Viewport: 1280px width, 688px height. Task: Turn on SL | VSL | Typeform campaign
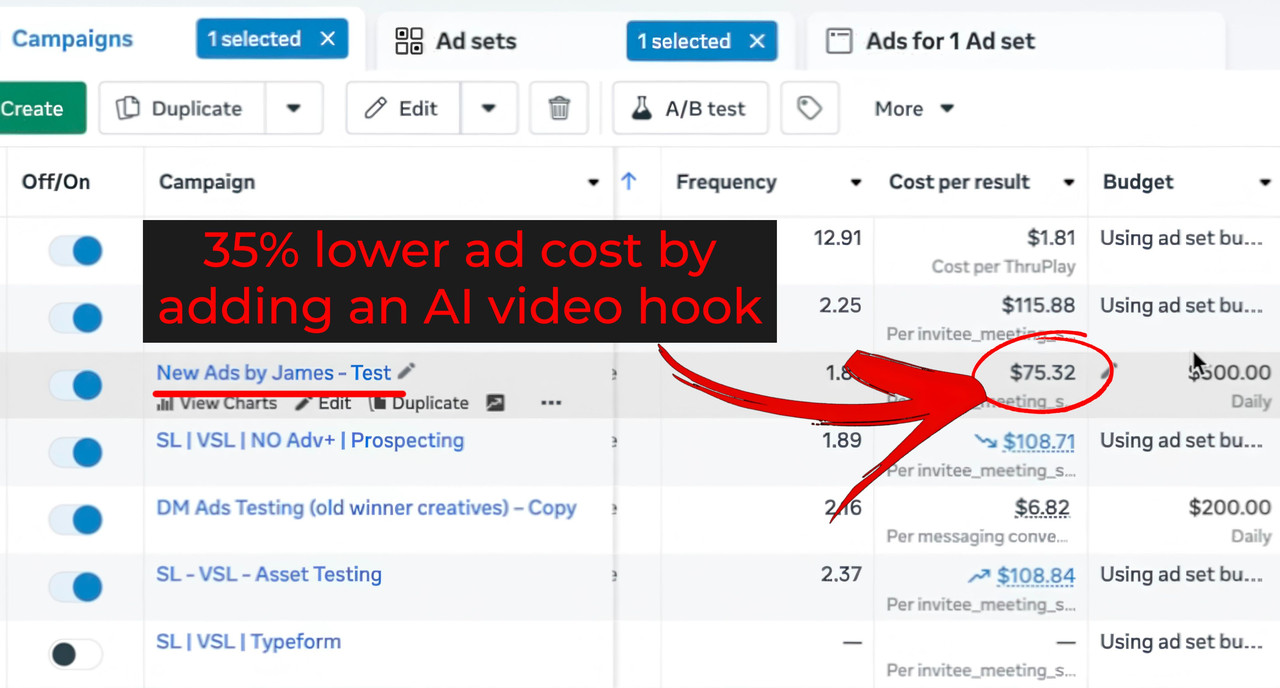click(75, 655)
